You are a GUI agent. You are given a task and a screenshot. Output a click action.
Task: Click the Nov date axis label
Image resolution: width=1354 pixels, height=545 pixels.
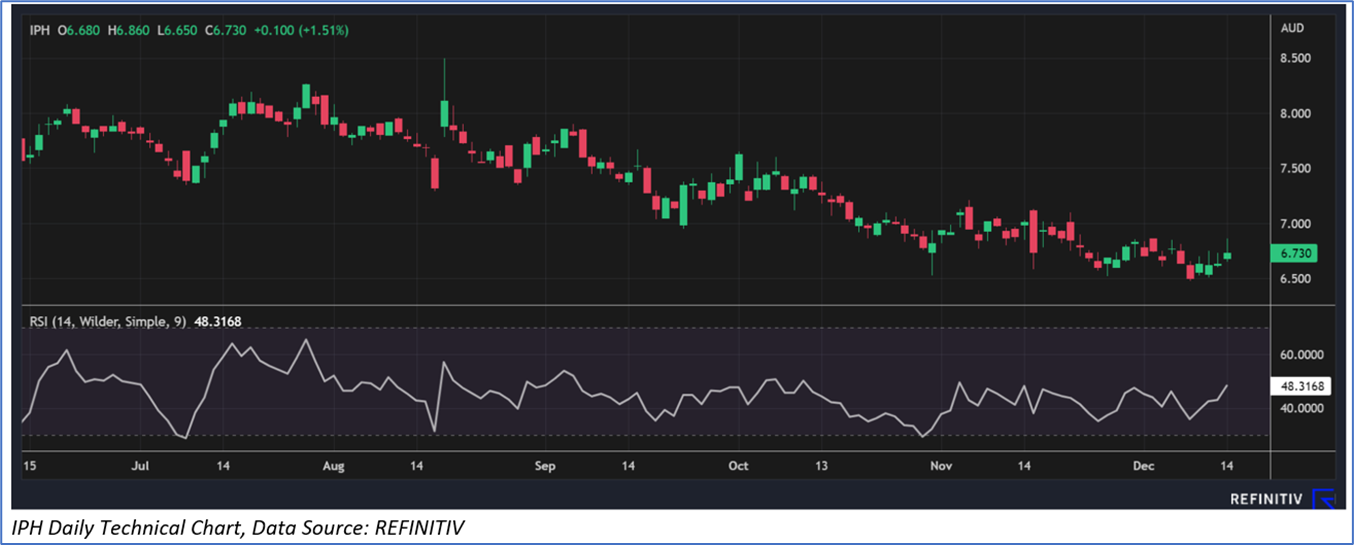click(940, 466)
